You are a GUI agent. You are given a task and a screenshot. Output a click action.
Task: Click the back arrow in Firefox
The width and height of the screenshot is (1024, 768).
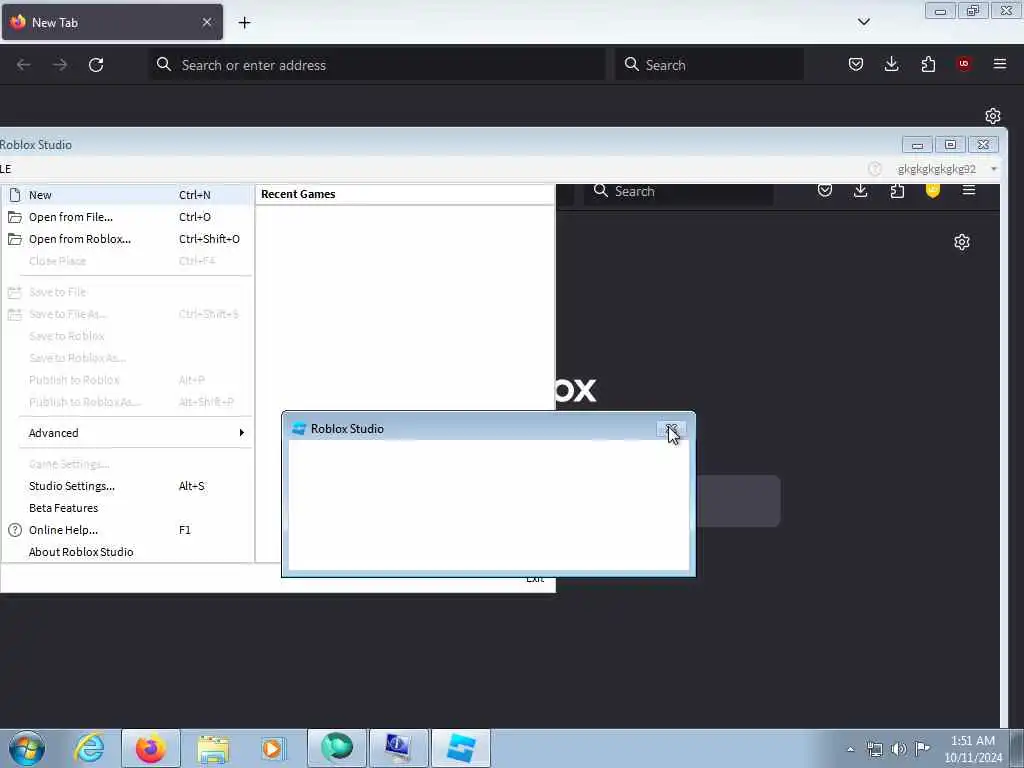[24, 65]
